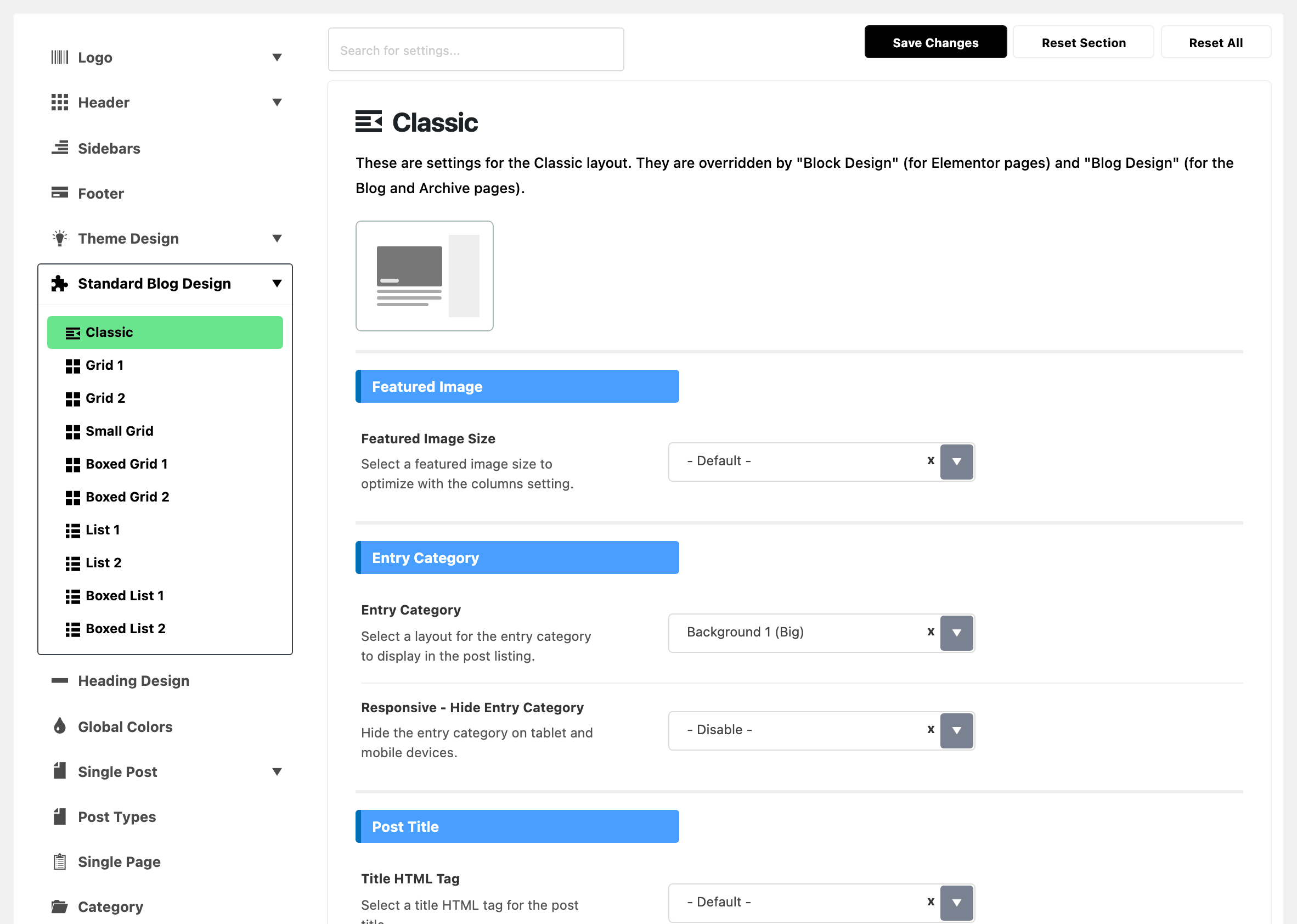Click the Header grid icon

click(x=60, y=103)
